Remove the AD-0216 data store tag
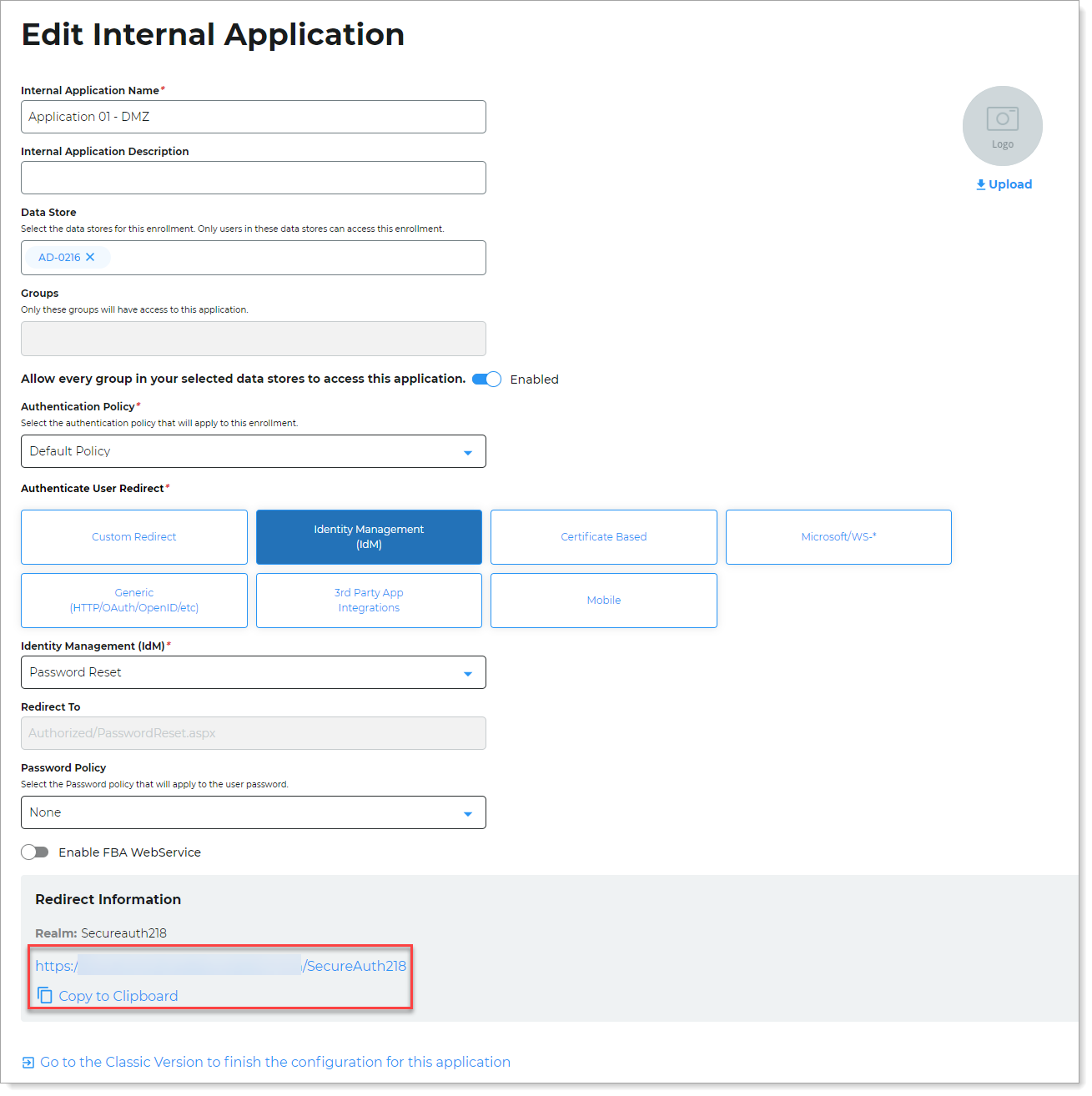The width and height of the screenshot is (1092, 1096). pos(90,258)
